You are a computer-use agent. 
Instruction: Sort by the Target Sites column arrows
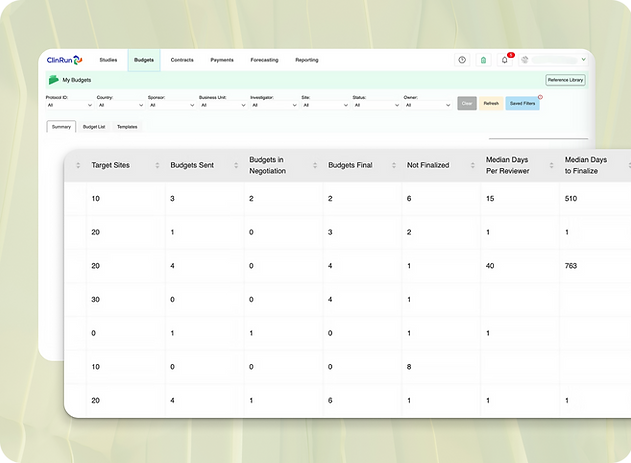pyautogui.click(x=157, y=165)
